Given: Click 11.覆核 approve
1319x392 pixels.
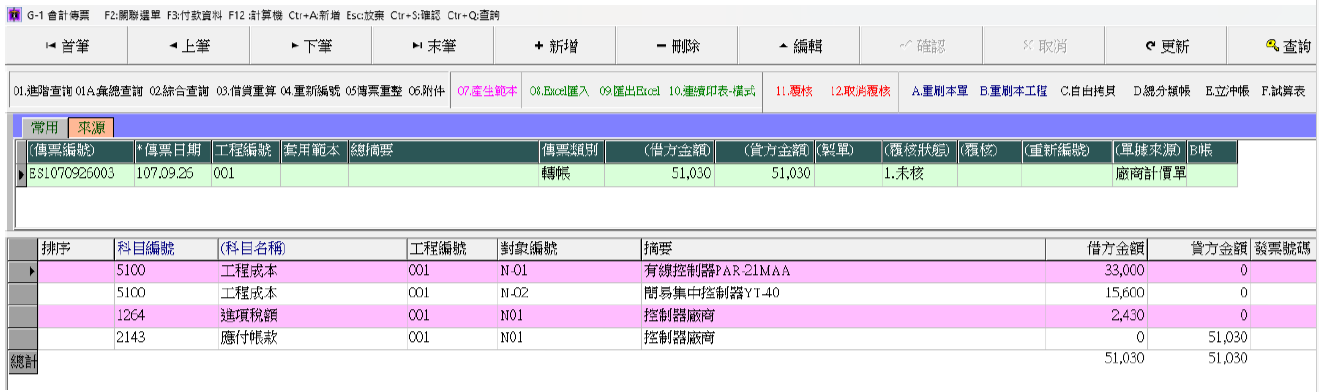Looking at the screenshot, I should point(794,90).
